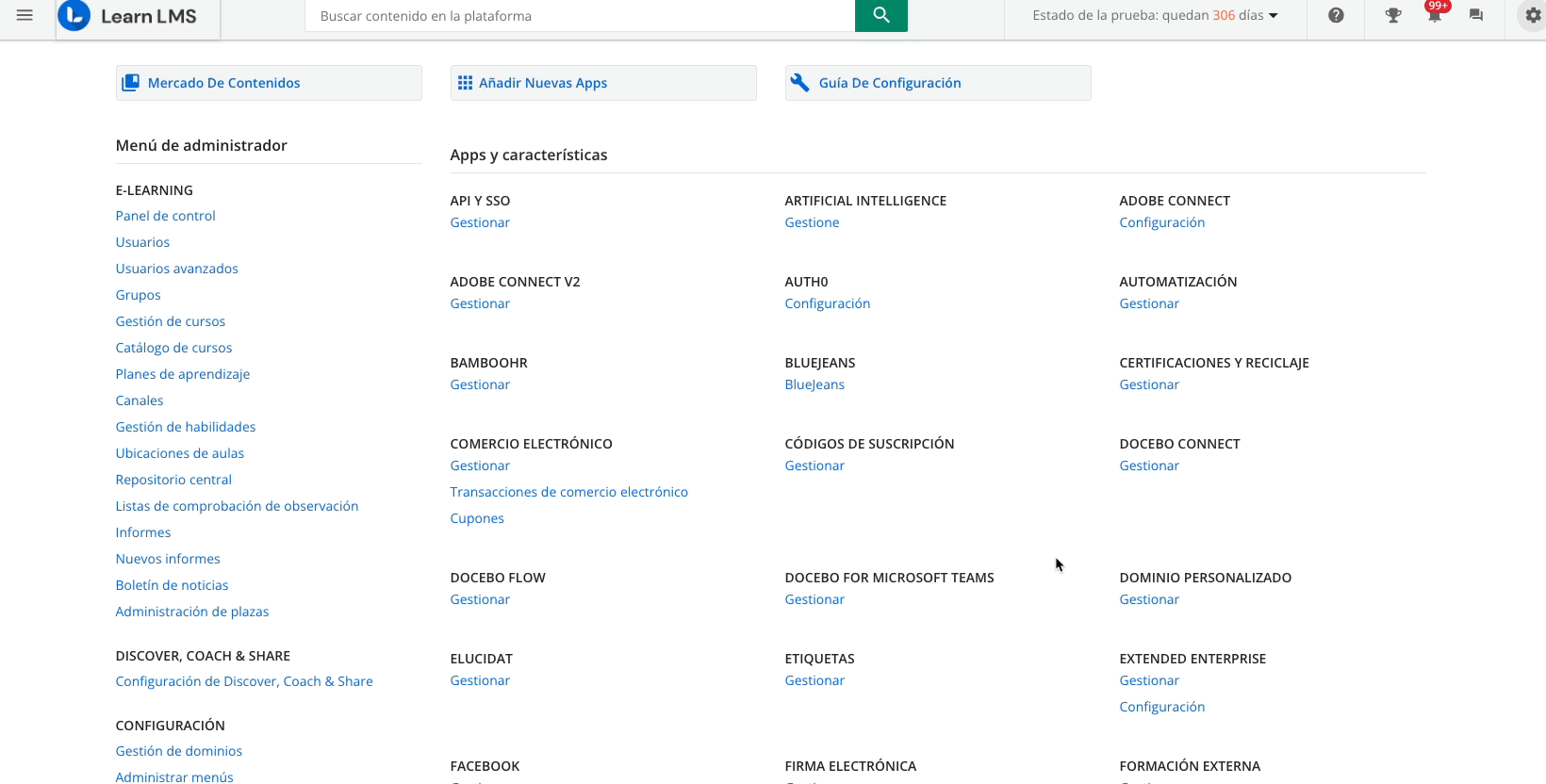Open Nuevos informes
Viewport: 1546px width, 784px height.
[167, 559]
